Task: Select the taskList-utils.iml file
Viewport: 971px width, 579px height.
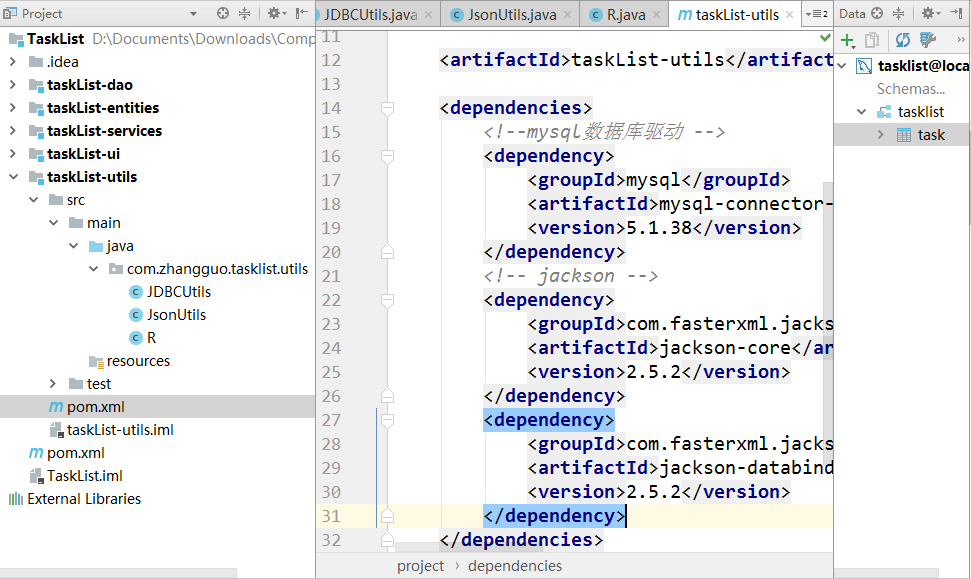Action: 120,430
